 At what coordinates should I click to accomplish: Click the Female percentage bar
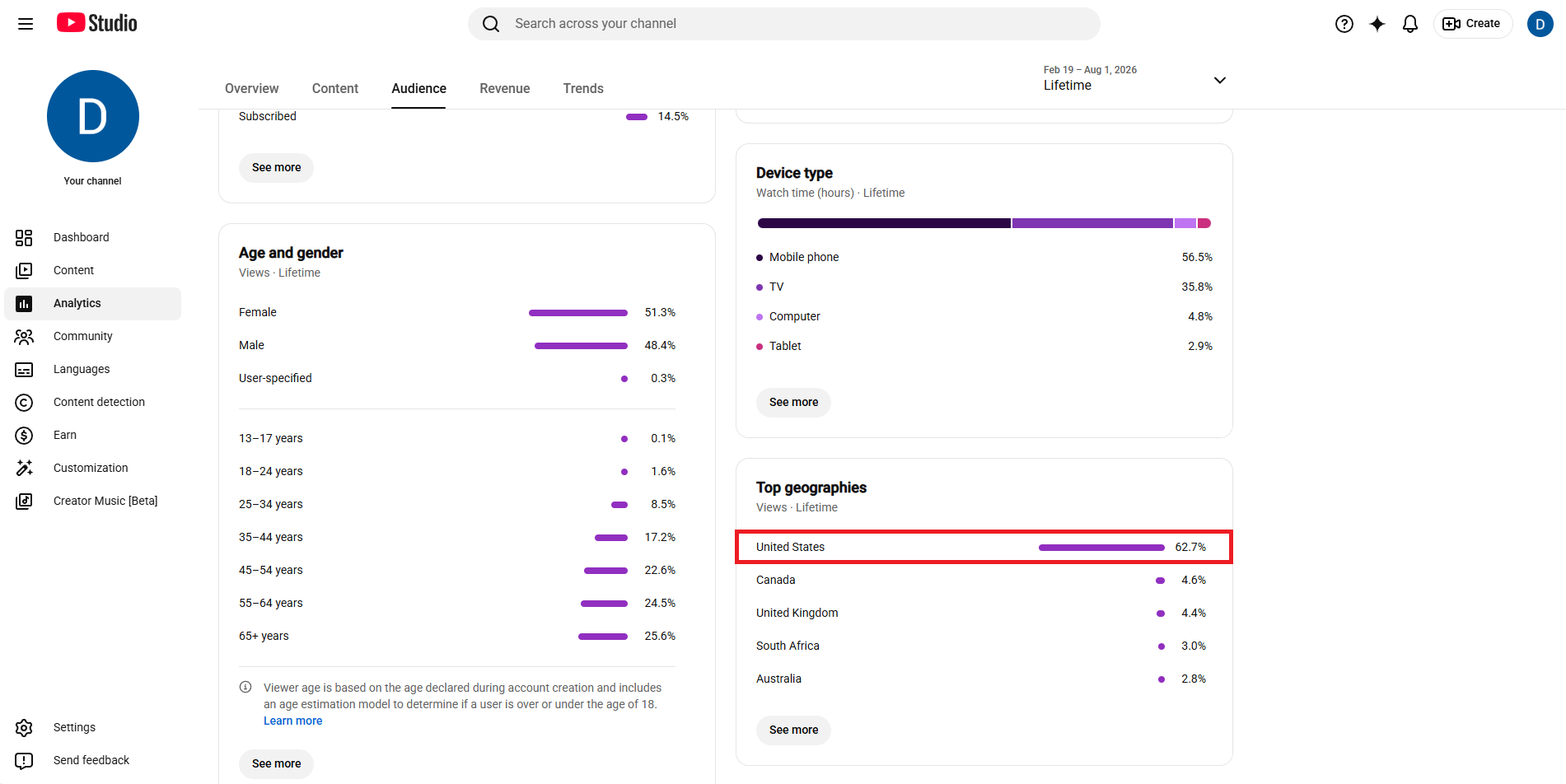click(578, 313)
